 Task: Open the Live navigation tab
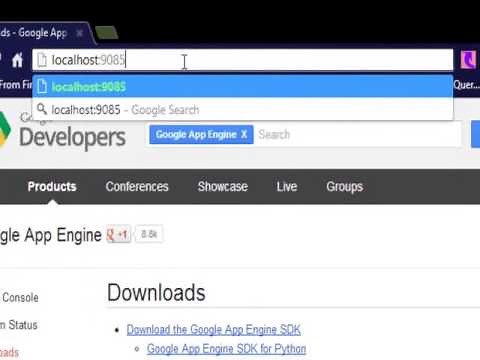click(287, 186)
